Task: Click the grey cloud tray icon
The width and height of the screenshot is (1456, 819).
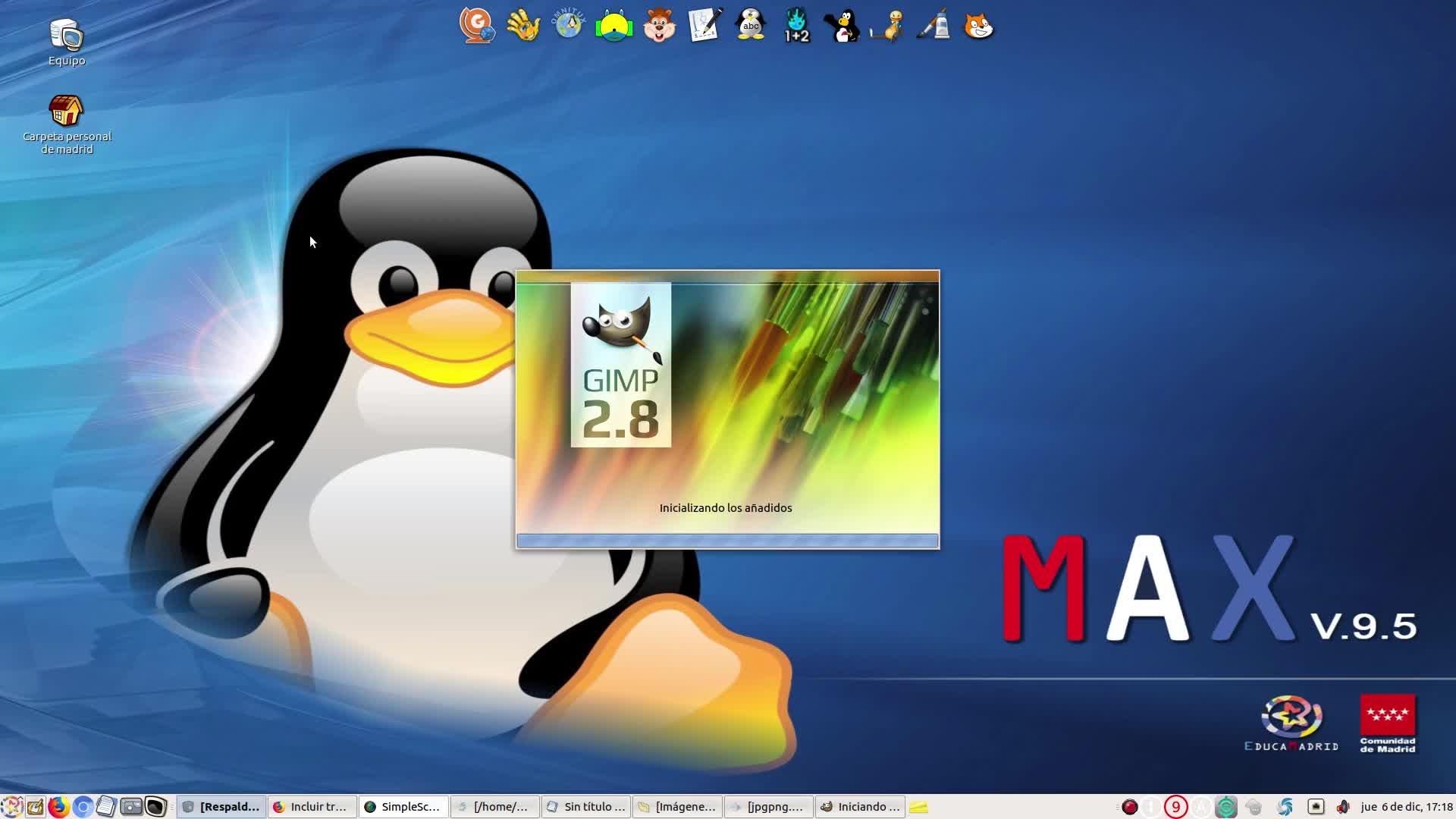Action: [1254, 807]
